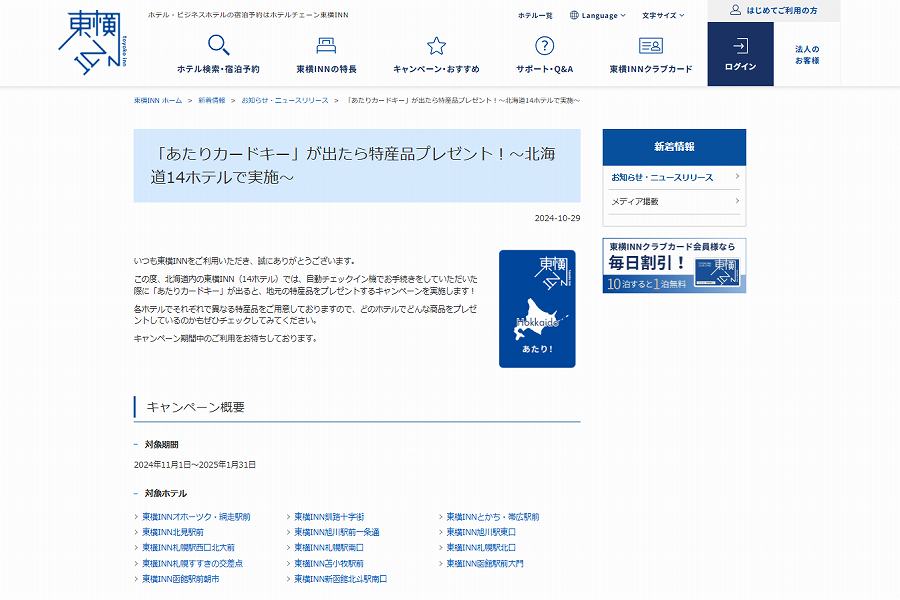Open 東横INN旭川駅前一条通 hotel link
Screen dimensions: 900x600
tap(337, 532)
